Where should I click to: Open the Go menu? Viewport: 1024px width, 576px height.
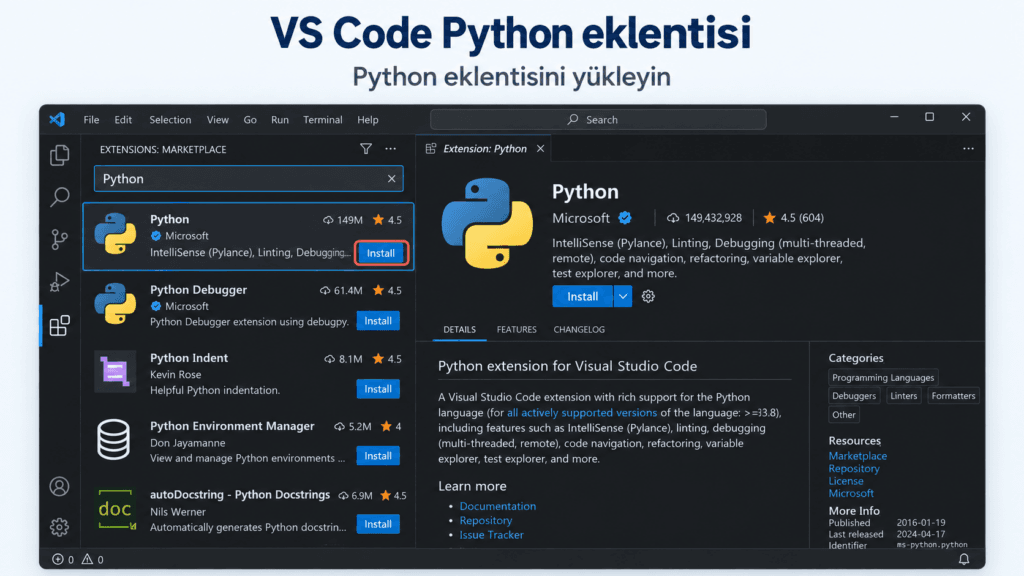249,120
